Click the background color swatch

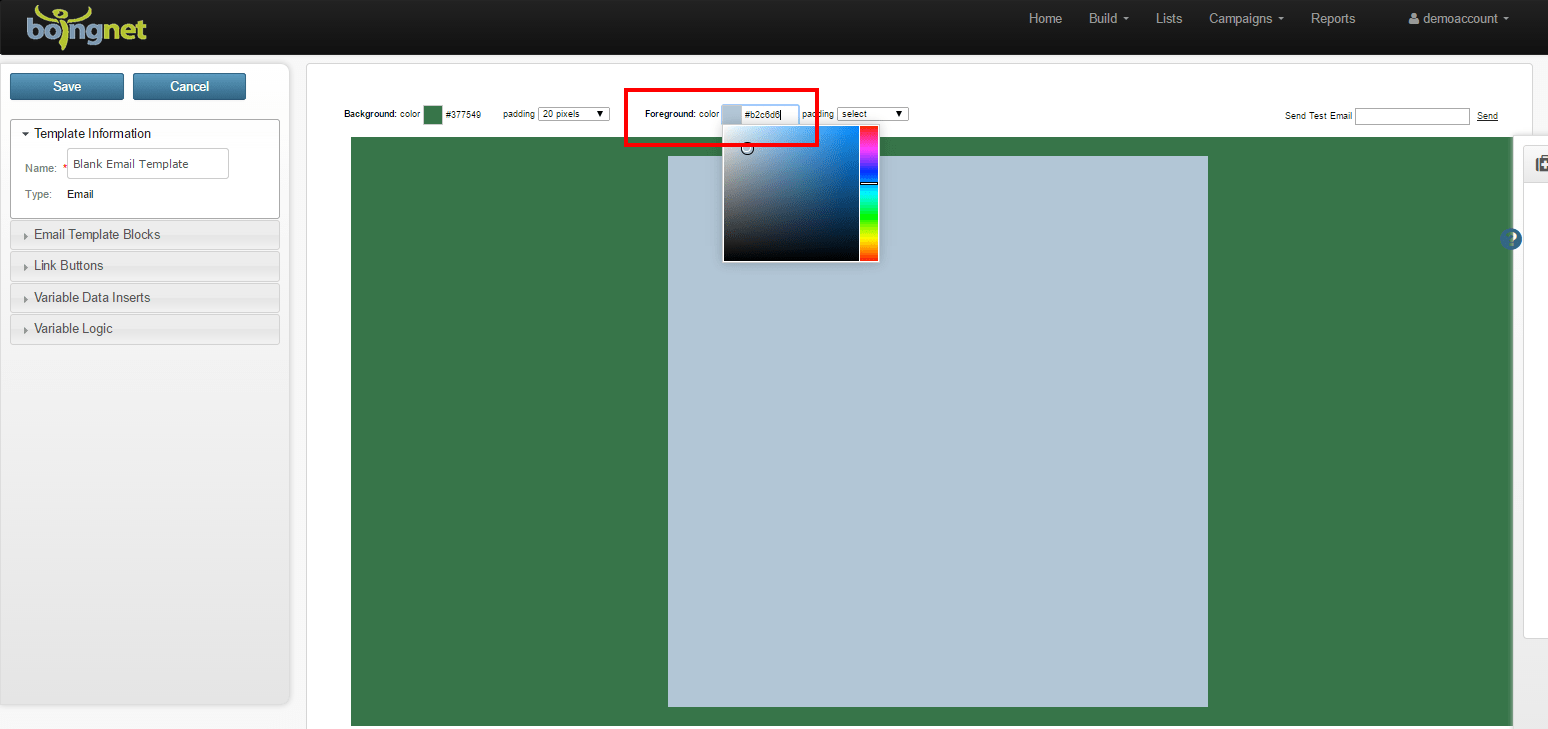tap(432, 114)
